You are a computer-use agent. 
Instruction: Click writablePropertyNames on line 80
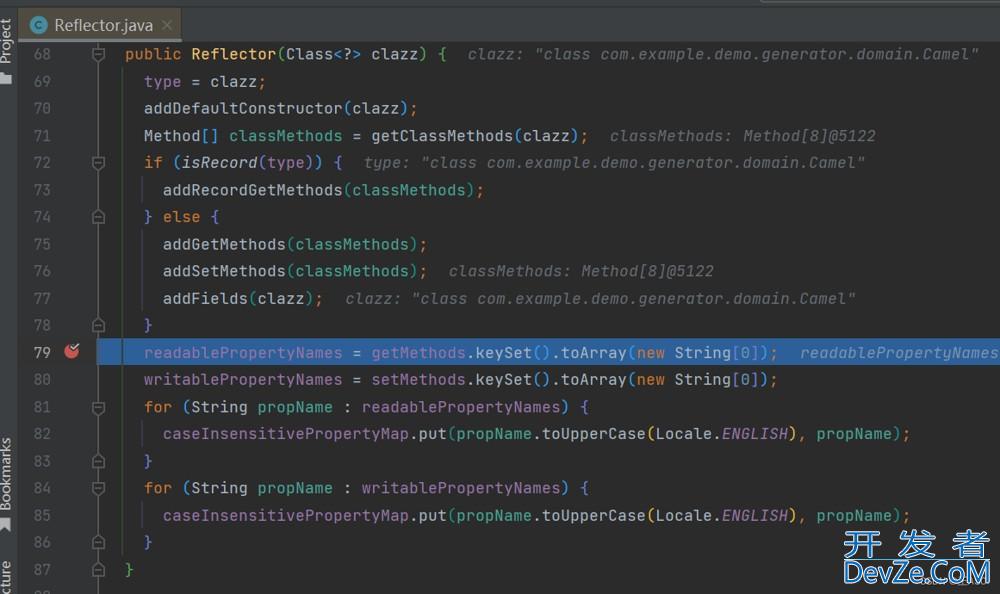click(x=243, y=380)
